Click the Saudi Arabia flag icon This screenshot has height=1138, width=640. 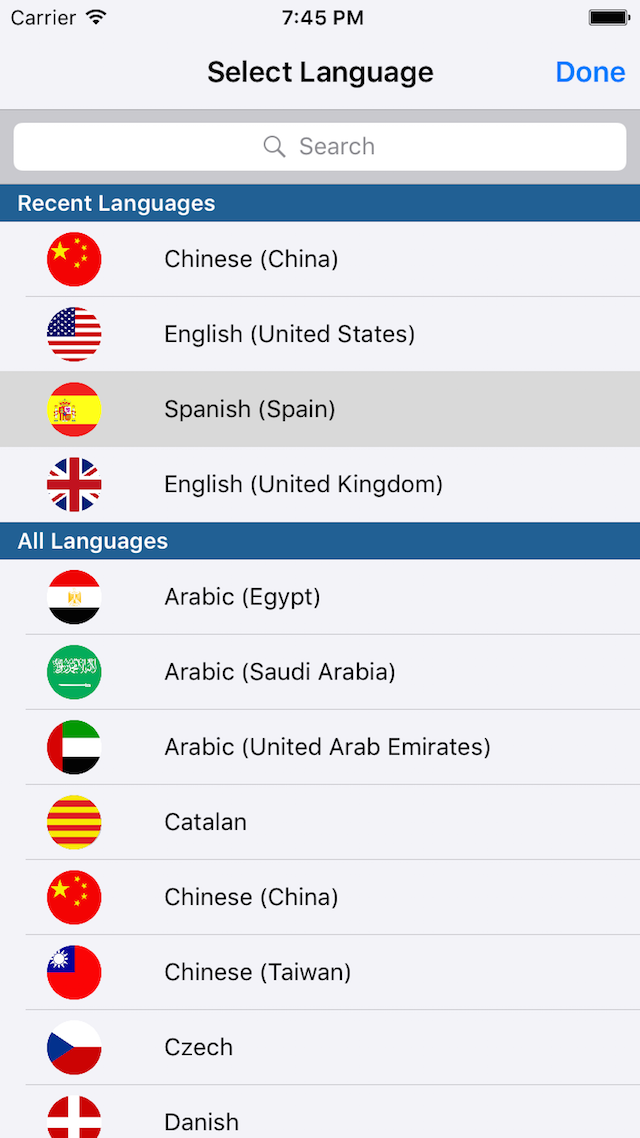73,672
